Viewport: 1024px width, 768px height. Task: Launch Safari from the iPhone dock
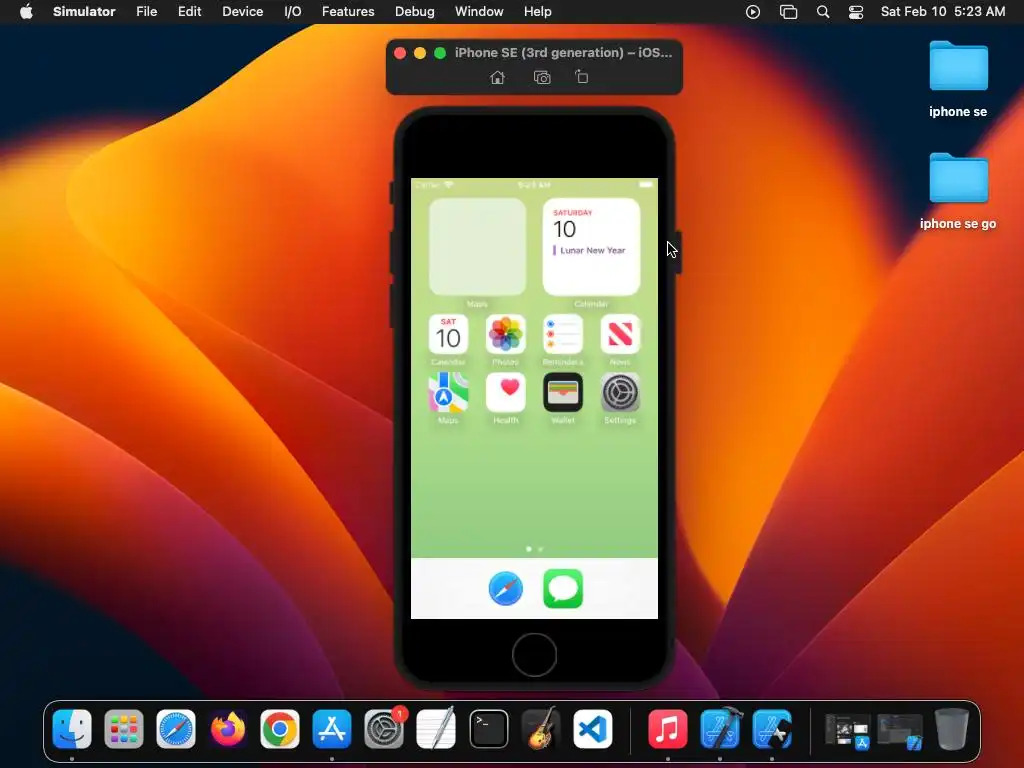tap(505, 588)
